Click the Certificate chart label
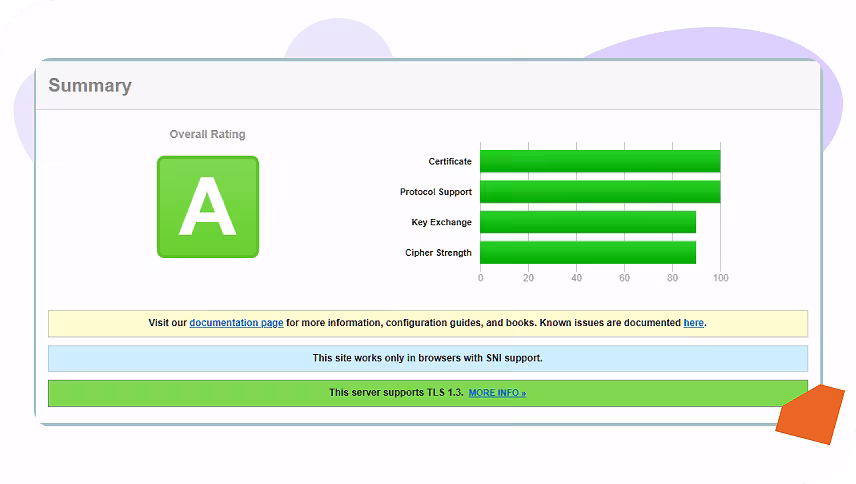Screen dimensions: 856x484 click(450, 161)
